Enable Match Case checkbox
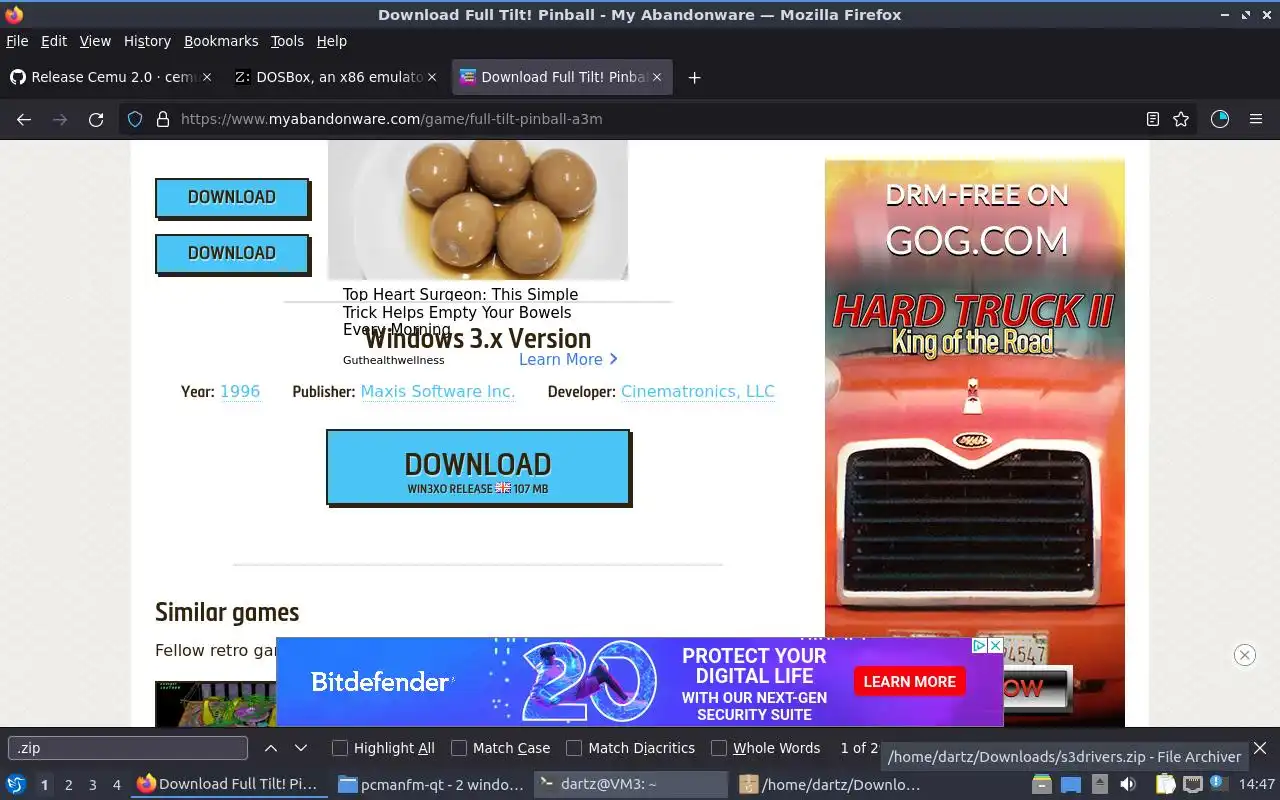This screenshot has height=800, width=1280. 459,748
